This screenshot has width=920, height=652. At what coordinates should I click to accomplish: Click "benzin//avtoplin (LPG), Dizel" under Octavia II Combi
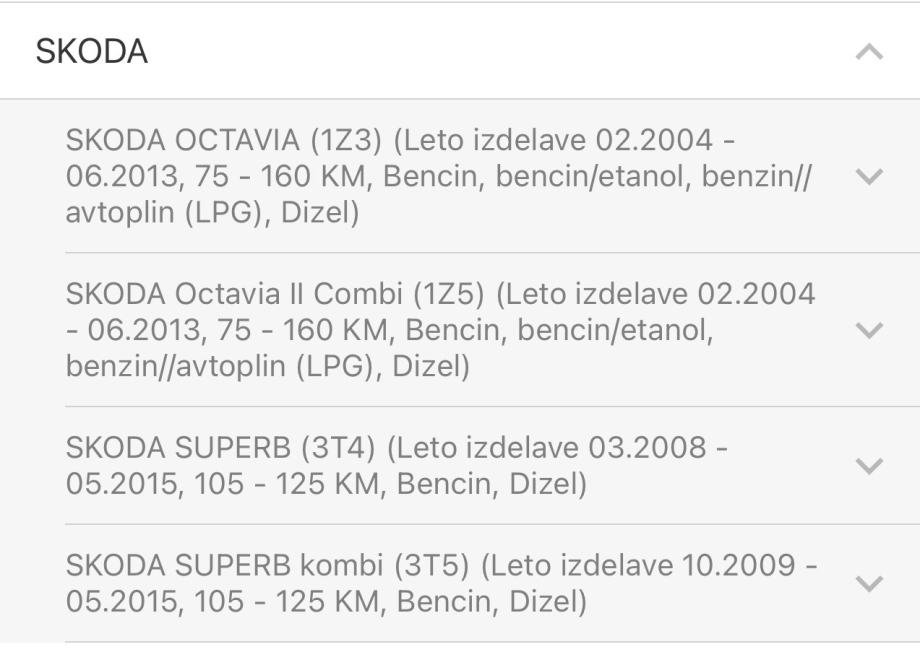(267, 367)
